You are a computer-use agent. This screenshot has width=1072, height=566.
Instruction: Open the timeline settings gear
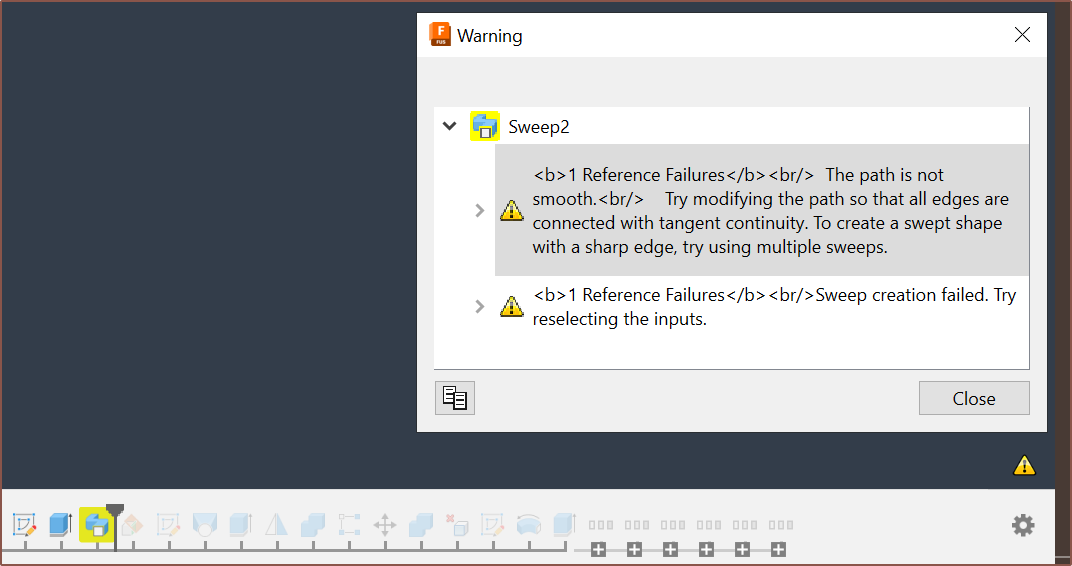pos(1023,525)
